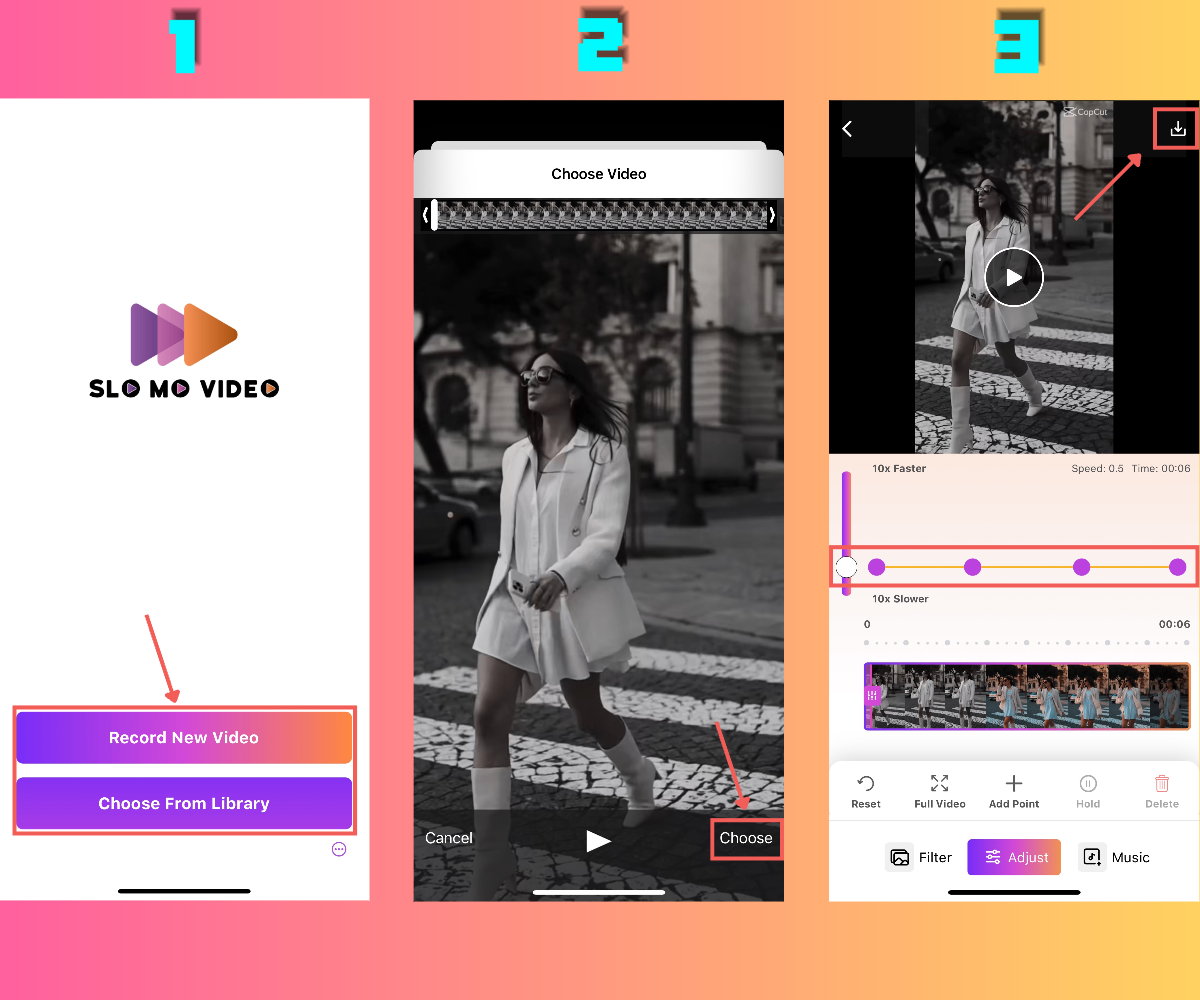Tap Cancel in Choose Video screen
Viewport: 1200px width, 1000px height.
click(x=449, y=838)
